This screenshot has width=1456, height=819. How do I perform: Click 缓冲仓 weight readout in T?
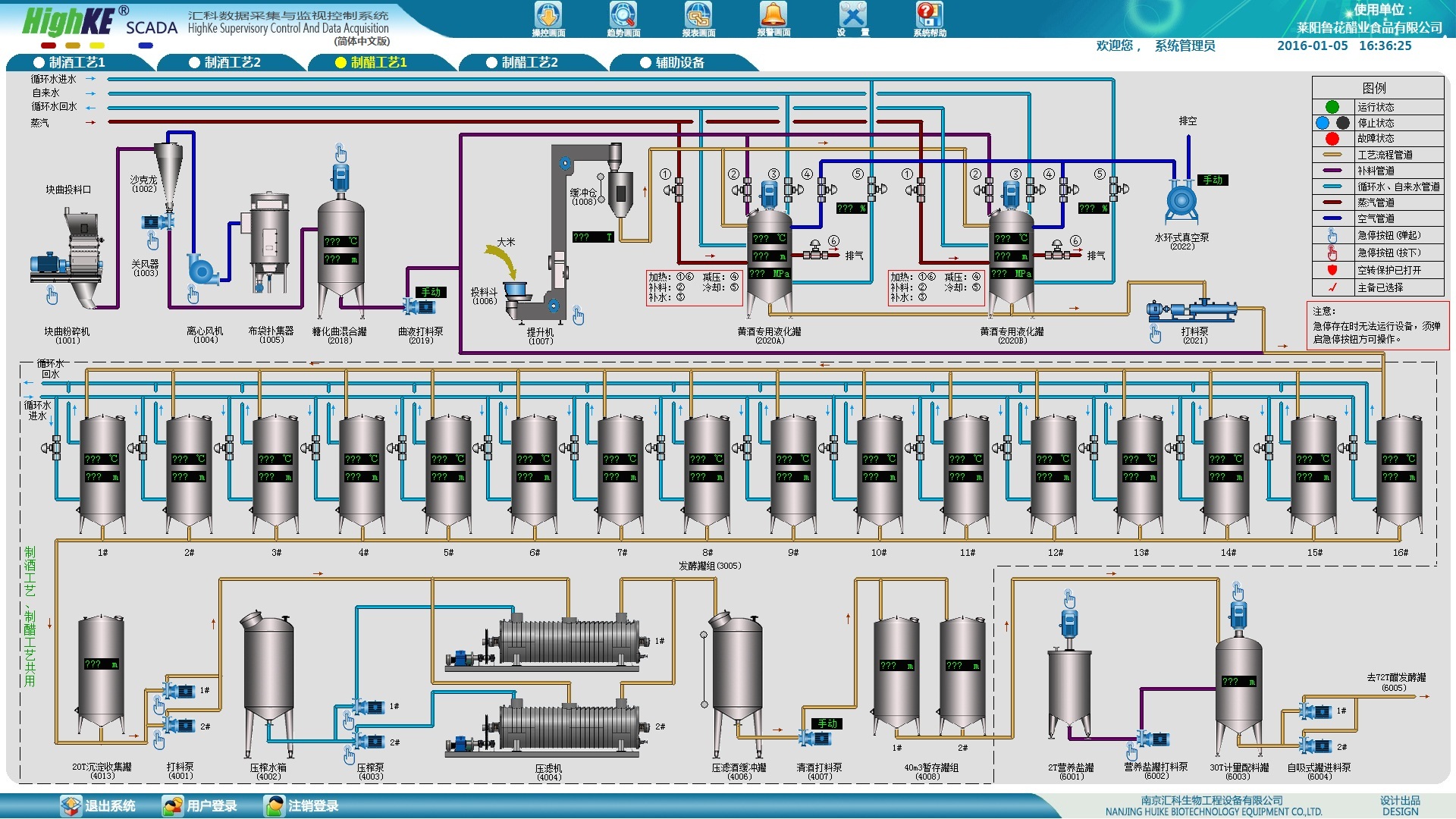point(593,237)
